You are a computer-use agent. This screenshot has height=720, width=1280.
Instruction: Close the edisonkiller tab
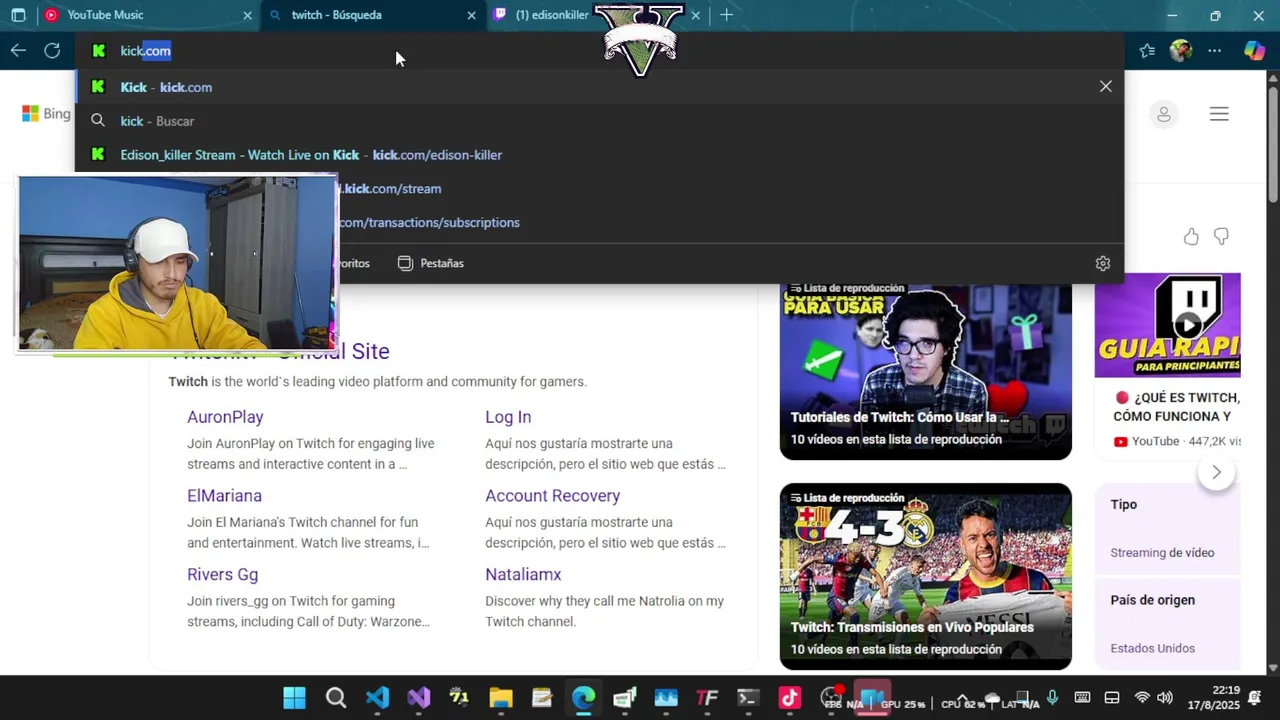click(x=695, y=15)
